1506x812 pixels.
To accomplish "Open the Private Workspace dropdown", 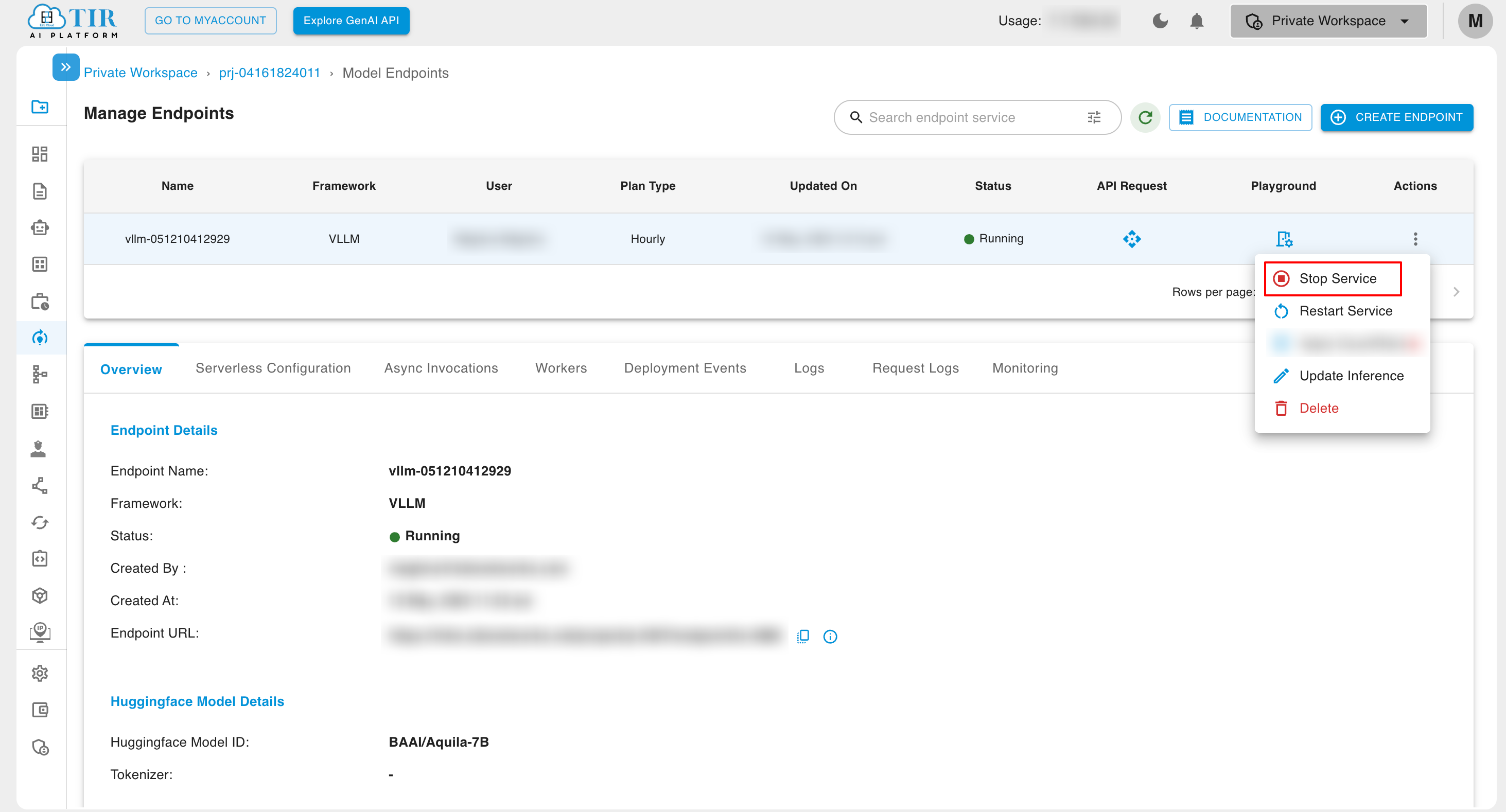I will (x=1328, y=21).
